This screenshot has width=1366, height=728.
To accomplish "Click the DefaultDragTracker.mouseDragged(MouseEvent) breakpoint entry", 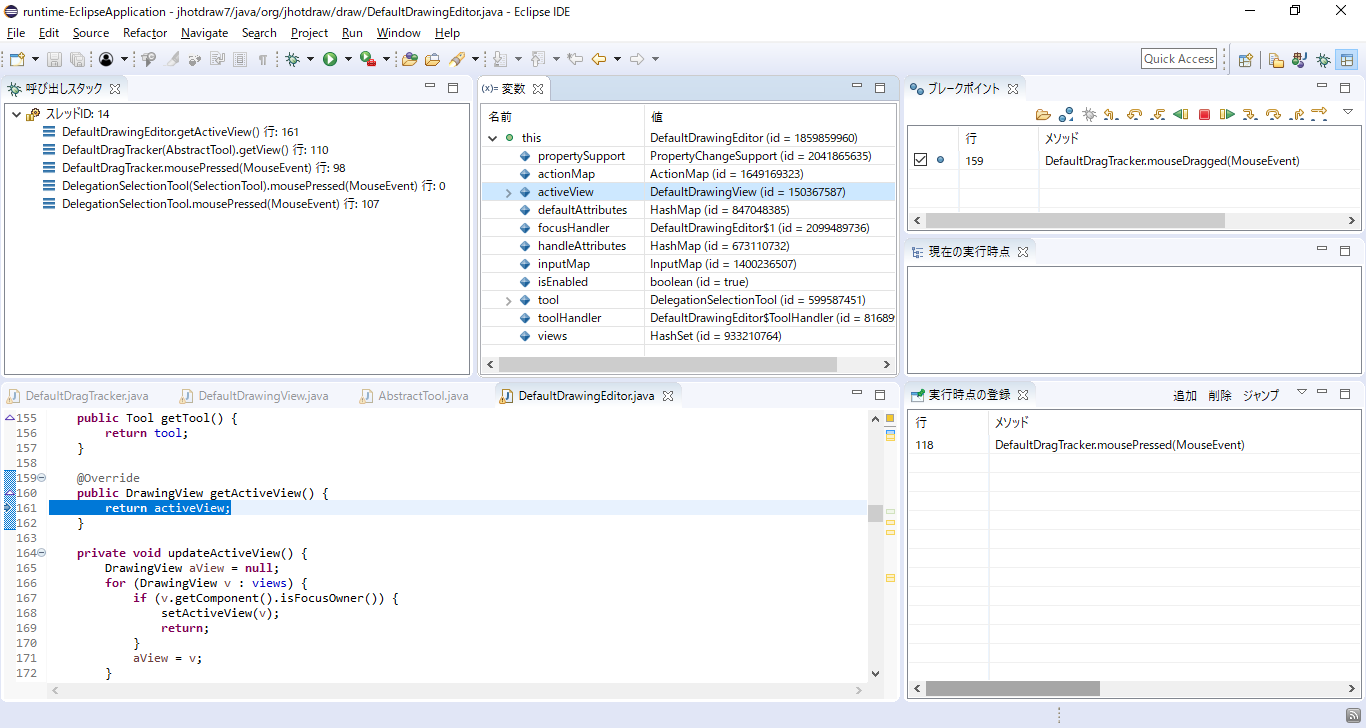I will click(x=1172, y=160).
